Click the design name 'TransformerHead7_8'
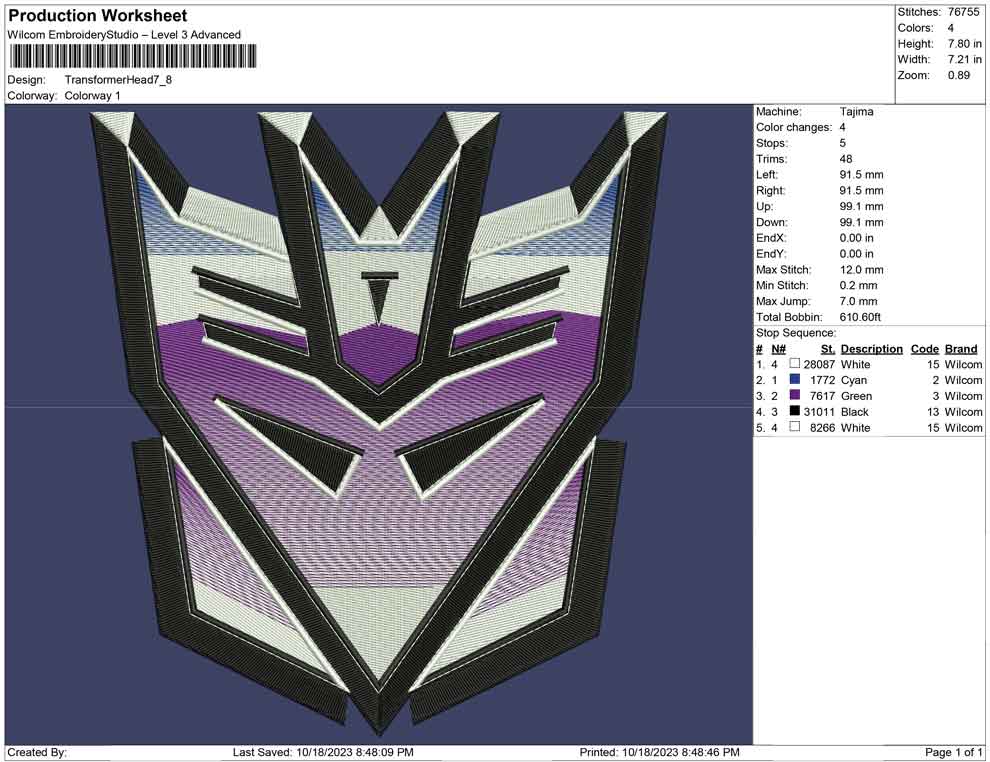 coord(118,80)
